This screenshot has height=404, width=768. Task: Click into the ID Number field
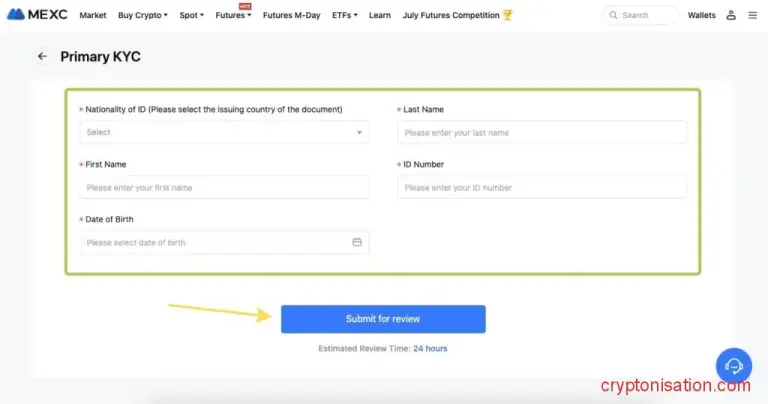click(542, 187)
